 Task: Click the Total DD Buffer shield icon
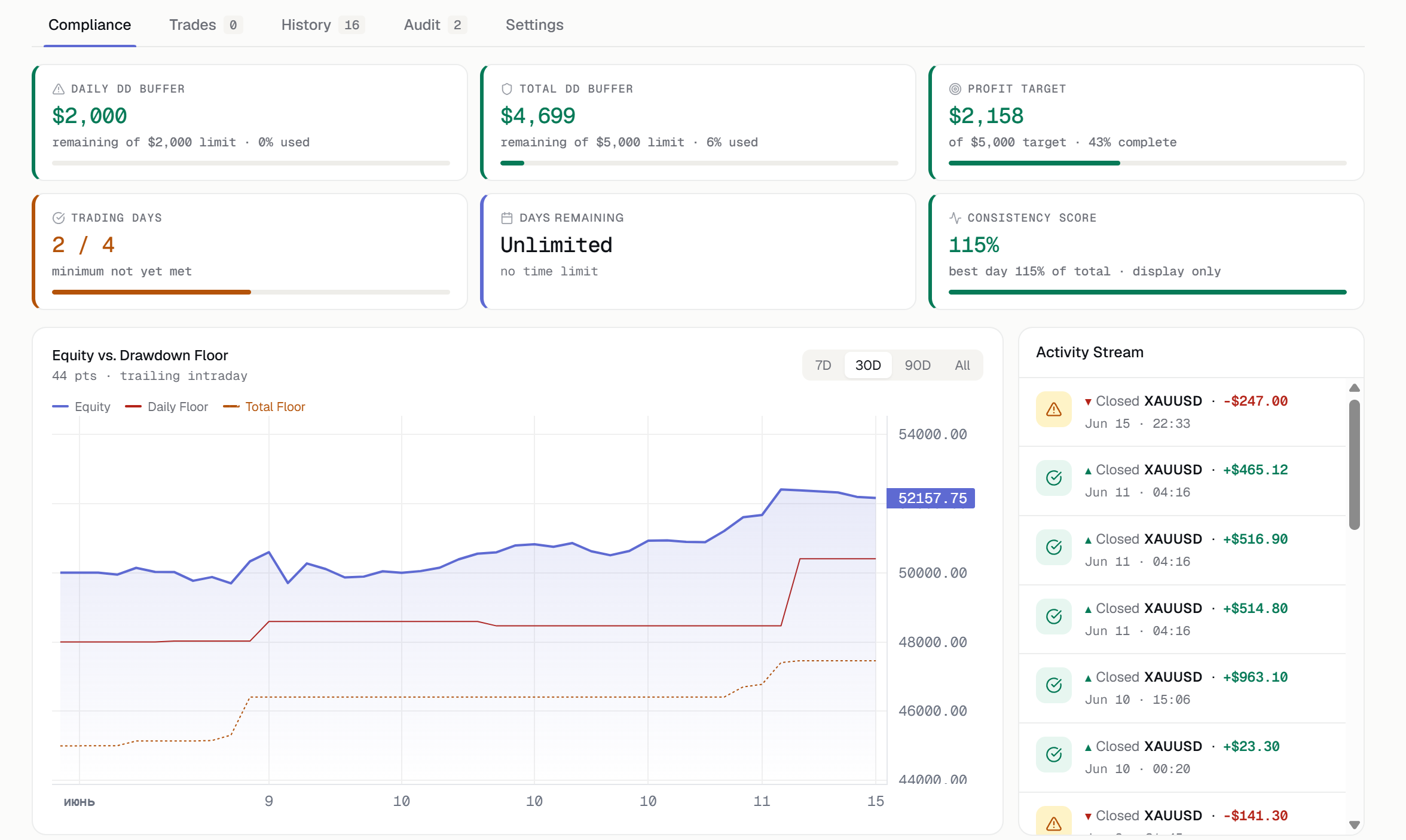pos(507,89)
